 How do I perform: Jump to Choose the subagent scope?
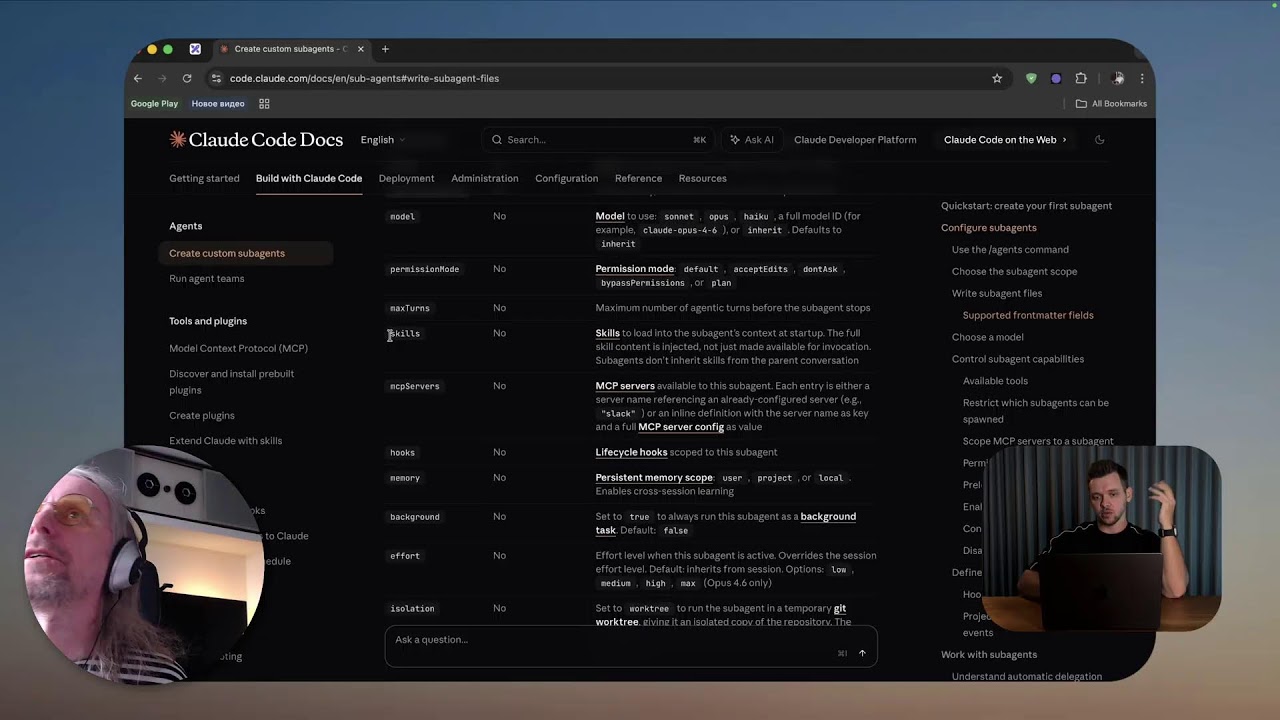pyautogui.click(x=1014, y=272)
